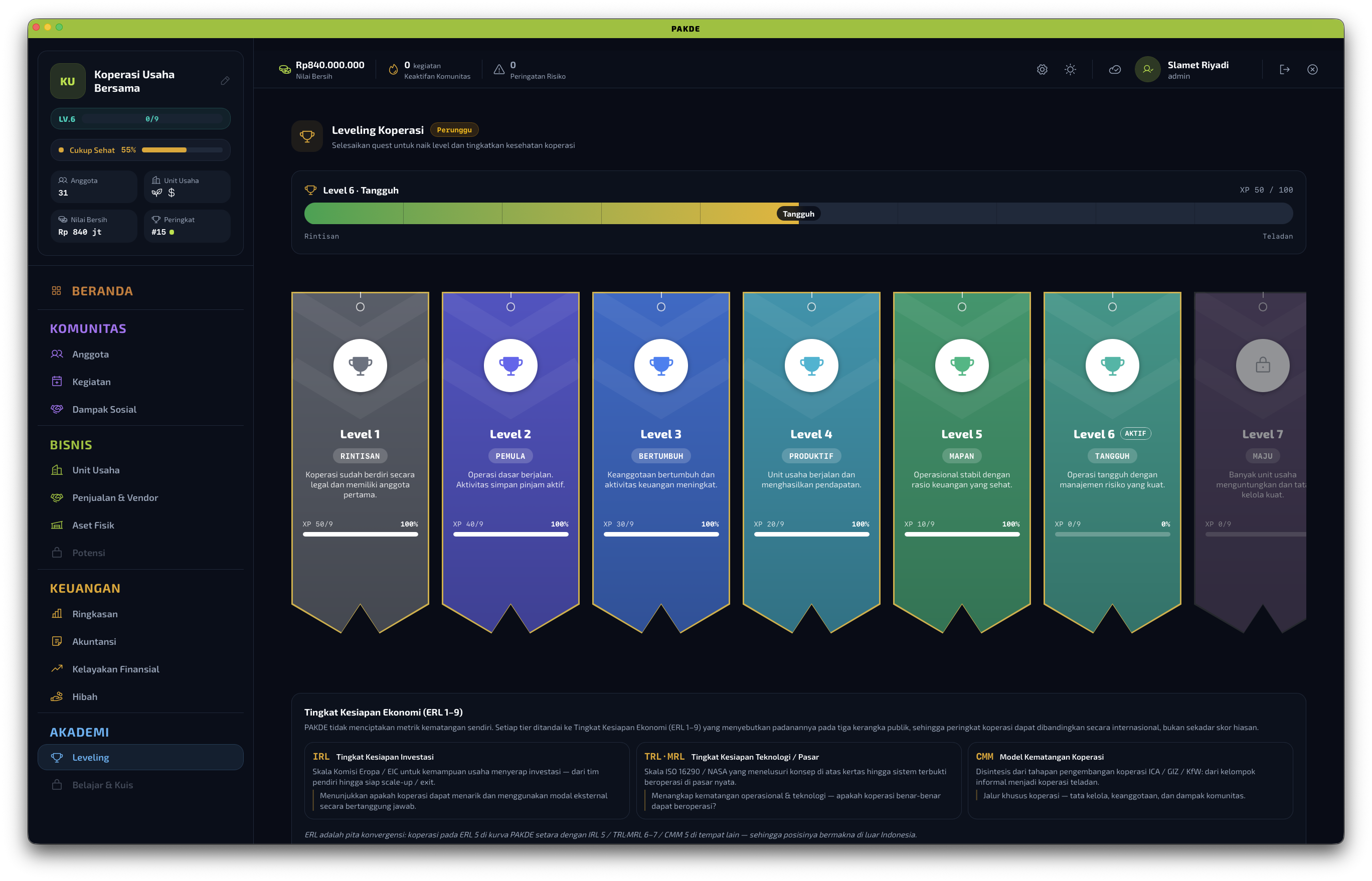The height and width of the screenshot is (881, 1372).
Task: Open Anggota under Komunitas
Action: click(x=140, y=354)
